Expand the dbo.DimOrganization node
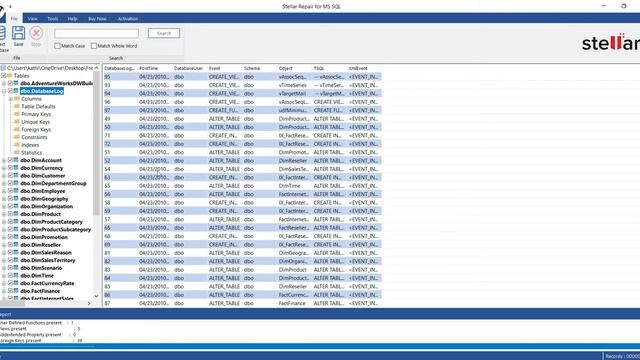Viewport: 640px width, 360px height. (x=4, y=207)
